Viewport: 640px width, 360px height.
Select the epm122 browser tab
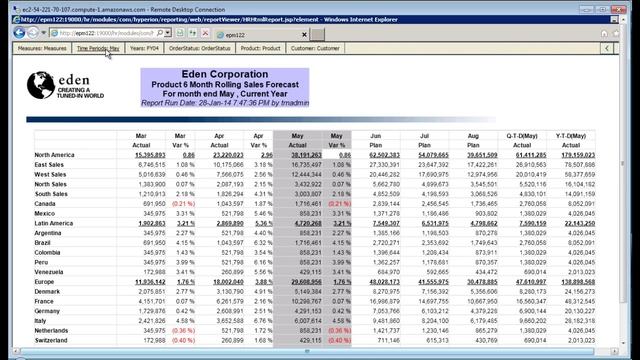(x=261, y=35)
